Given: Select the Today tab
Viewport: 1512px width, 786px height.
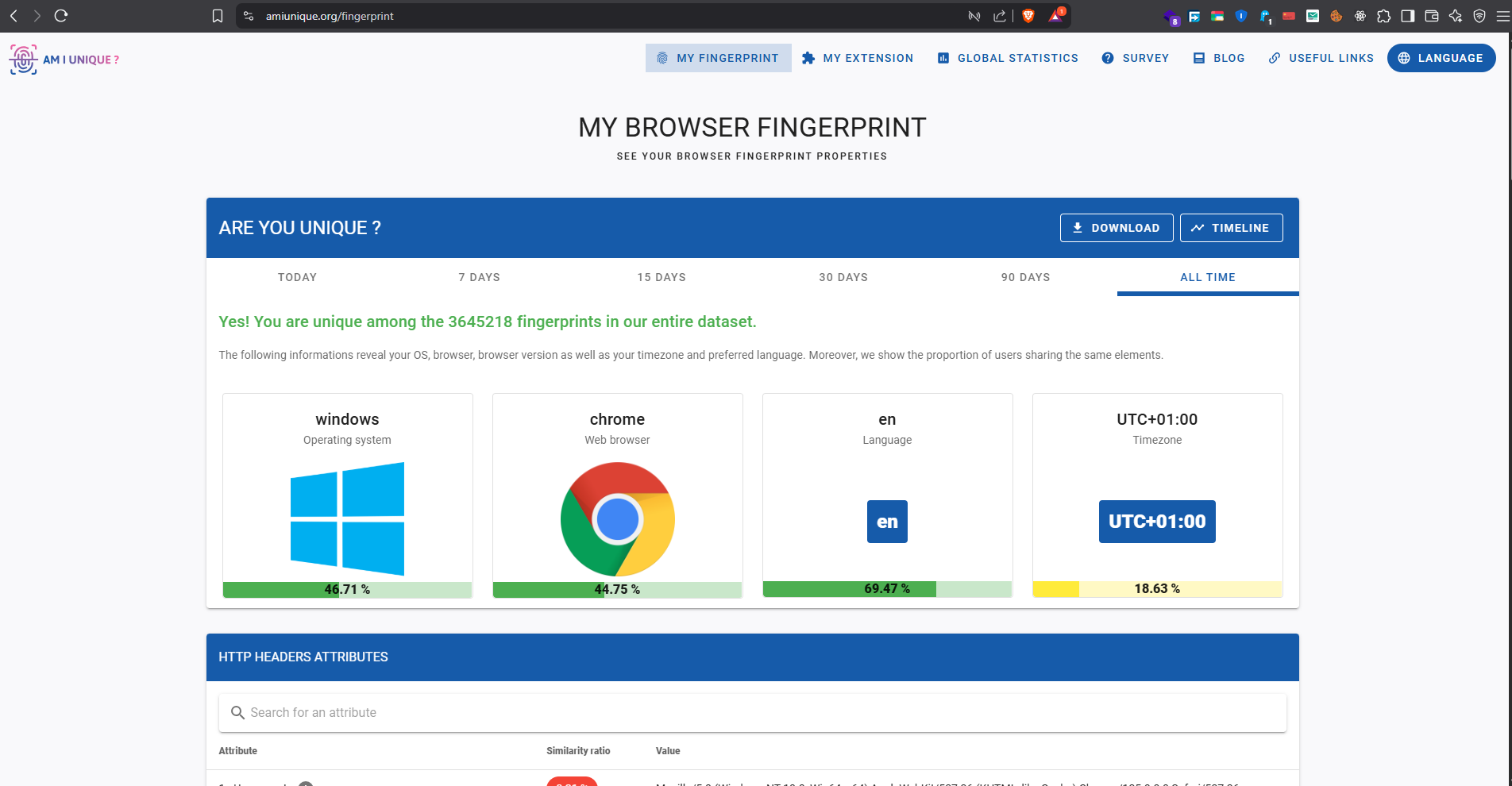Looking at the screenshot, I should pos(297,277).
